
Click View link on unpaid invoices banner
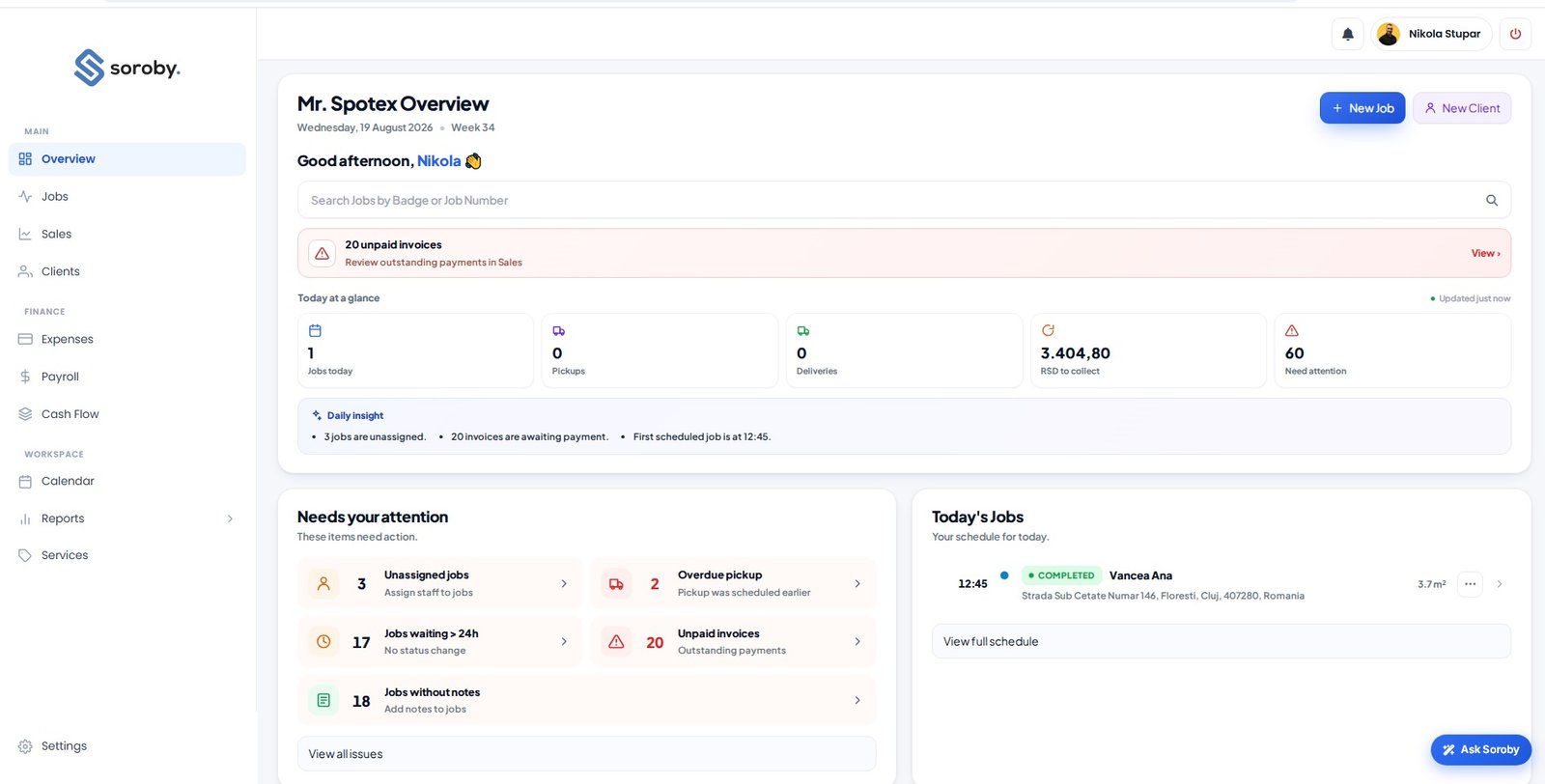point(1485,253)
